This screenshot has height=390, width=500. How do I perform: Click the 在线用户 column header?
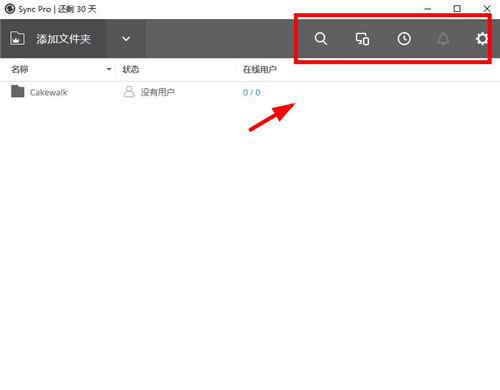pyautogui.click(x=260, y=69)
